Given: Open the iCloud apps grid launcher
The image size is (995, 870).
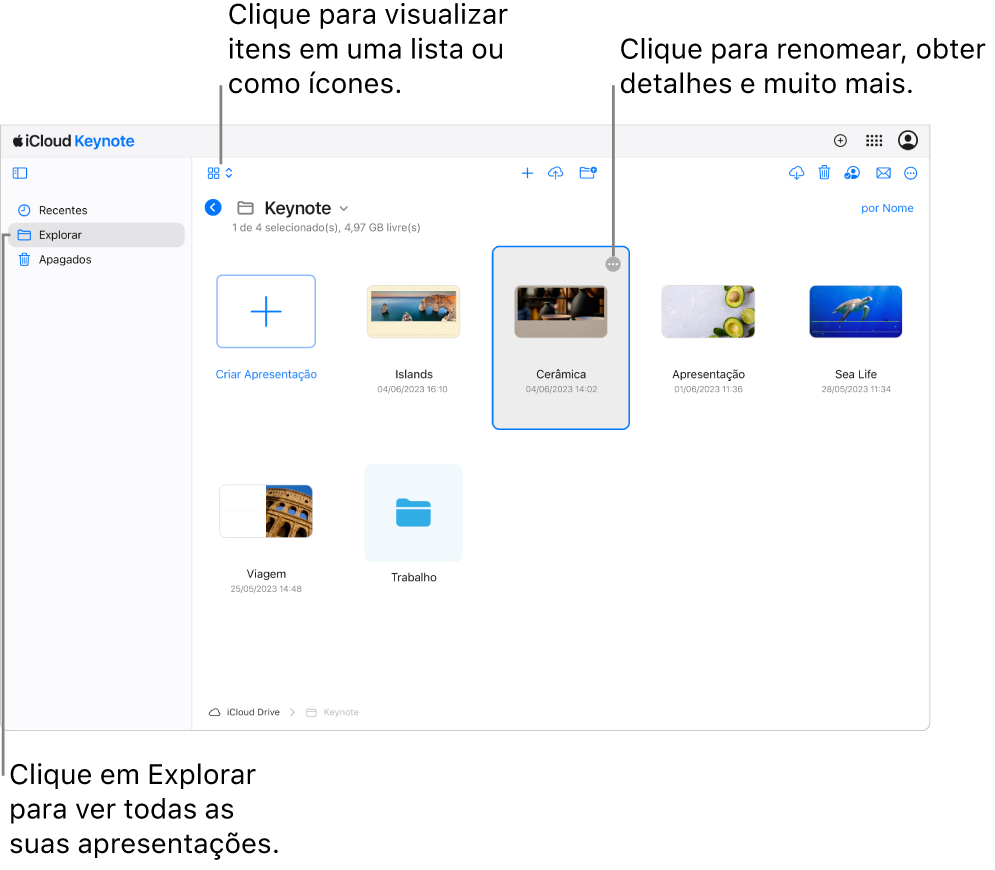Looking at the screenshot, I should coord(874,141).
